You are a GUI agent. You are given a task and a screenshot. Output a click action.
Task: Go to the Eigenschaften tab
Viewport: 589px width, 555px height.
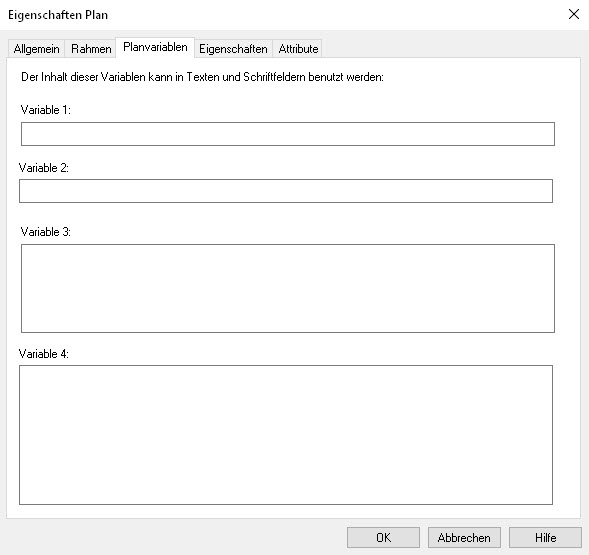(233, 49)
